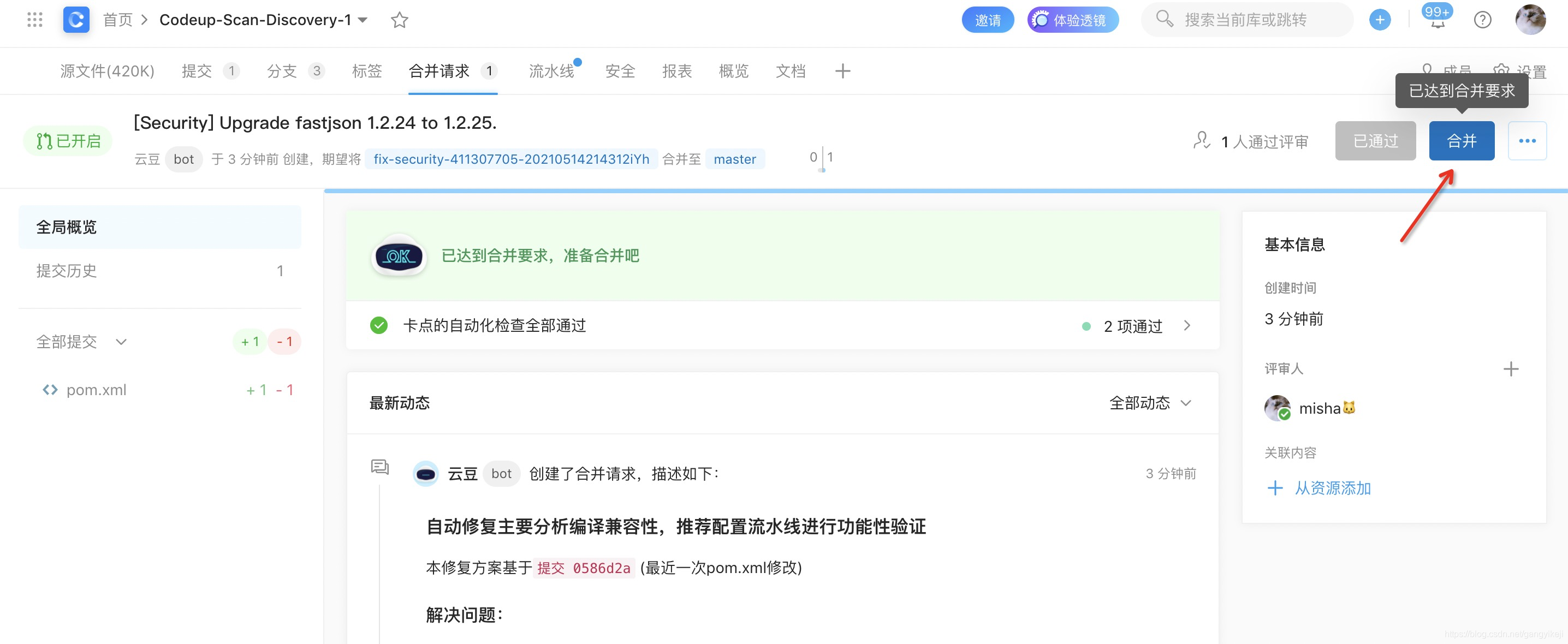
Task: Open 提交历史 in the sidebar
Action: pyautogui.click(x=67, y=271)
